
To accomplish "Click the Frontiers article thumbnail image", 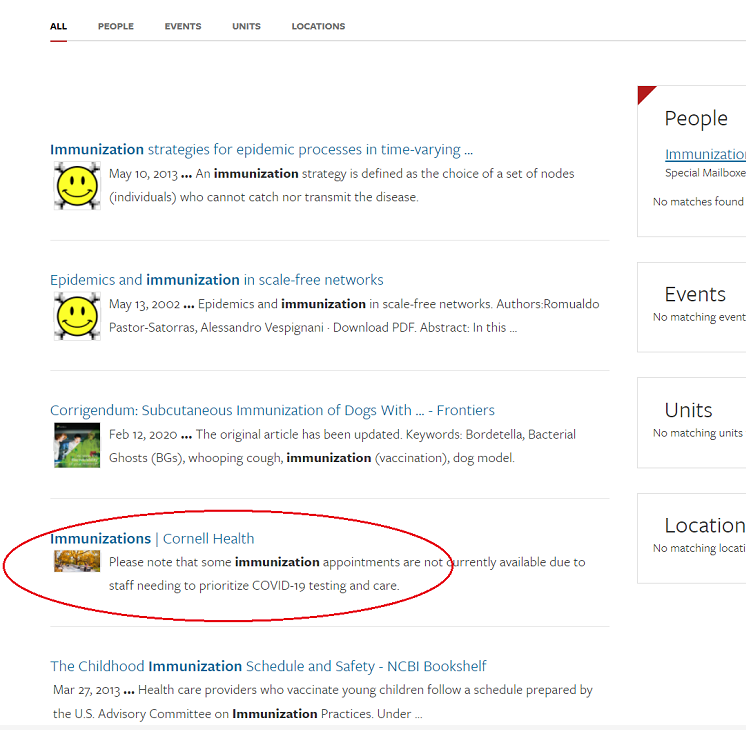I will tap(77, 445).
